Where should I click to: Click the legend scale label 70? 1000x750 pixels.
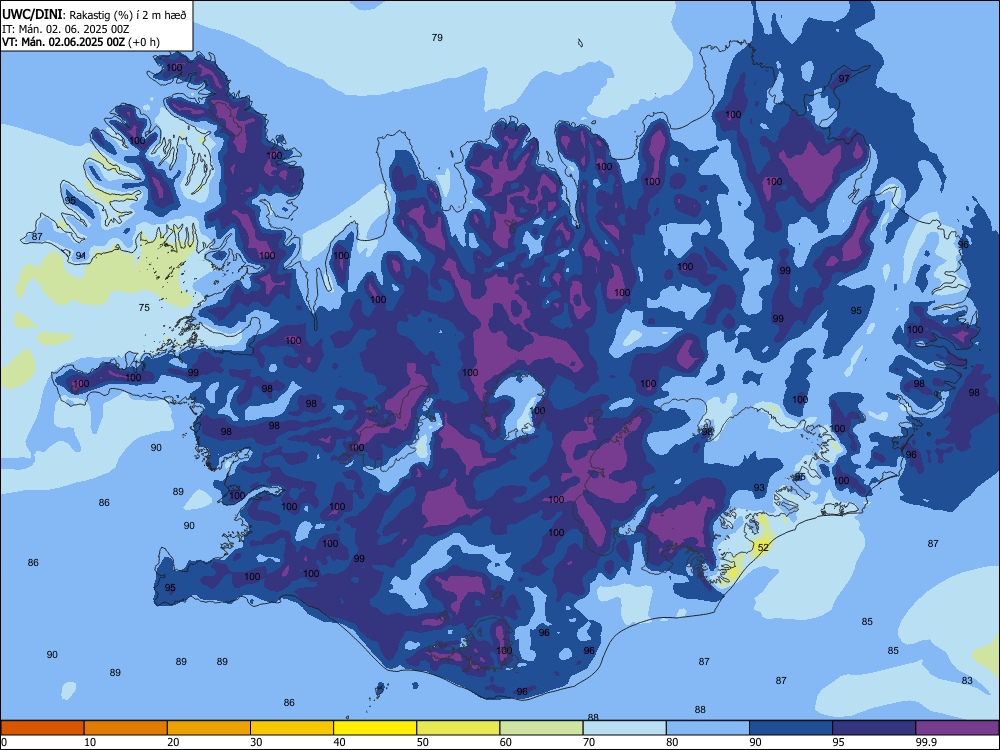point(589,742)
